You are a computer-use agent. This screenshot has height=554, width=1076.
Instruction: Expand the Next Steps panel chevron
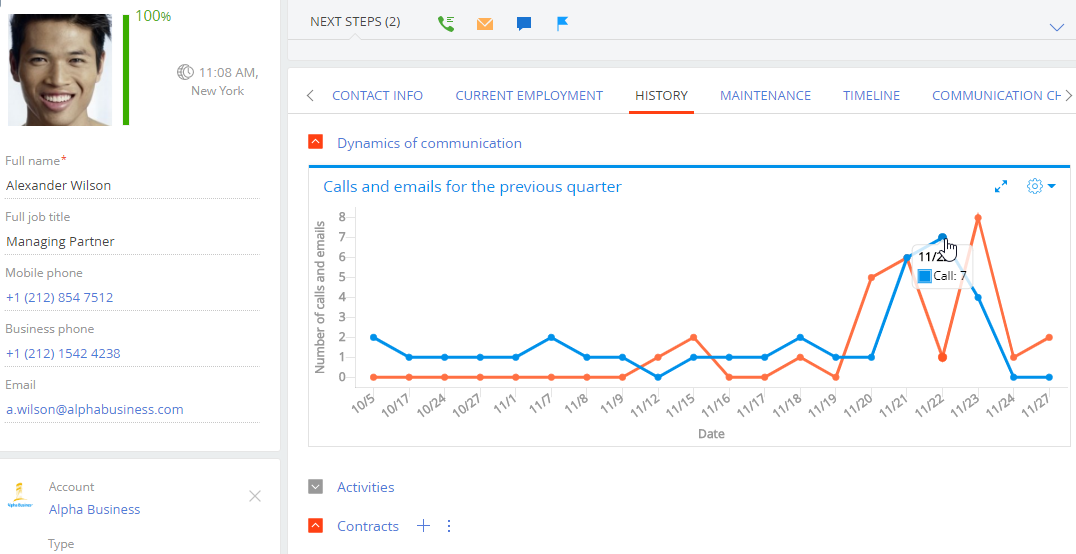pyautogui.click(x=1056, y=27)
